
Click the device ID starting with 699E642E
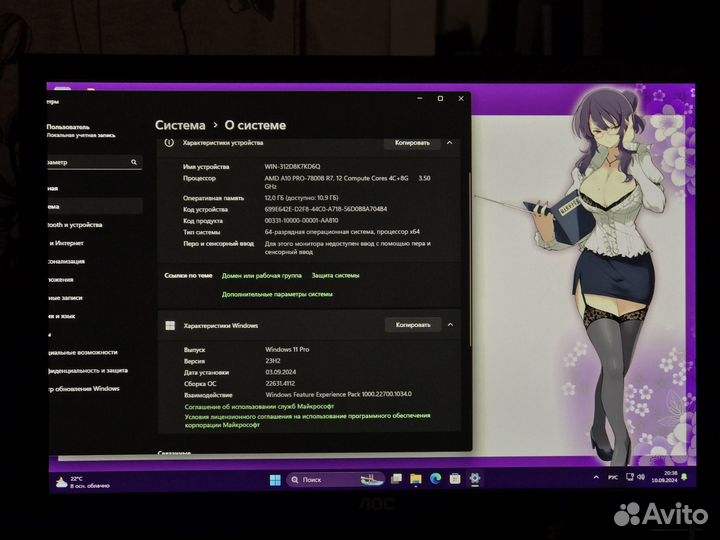(x=326, y=209)
